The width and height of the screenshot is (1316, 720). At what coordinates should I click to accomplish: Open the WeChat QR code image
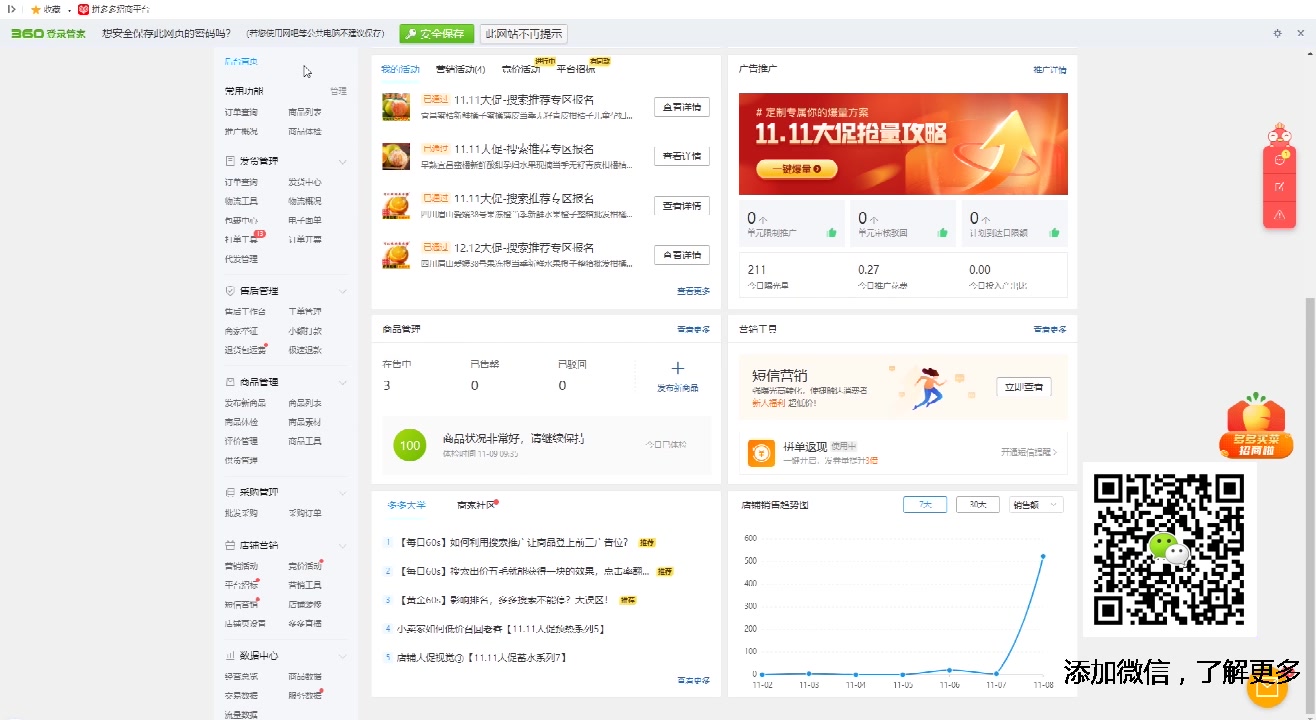pyautogui.click(x=1169, y=549)
